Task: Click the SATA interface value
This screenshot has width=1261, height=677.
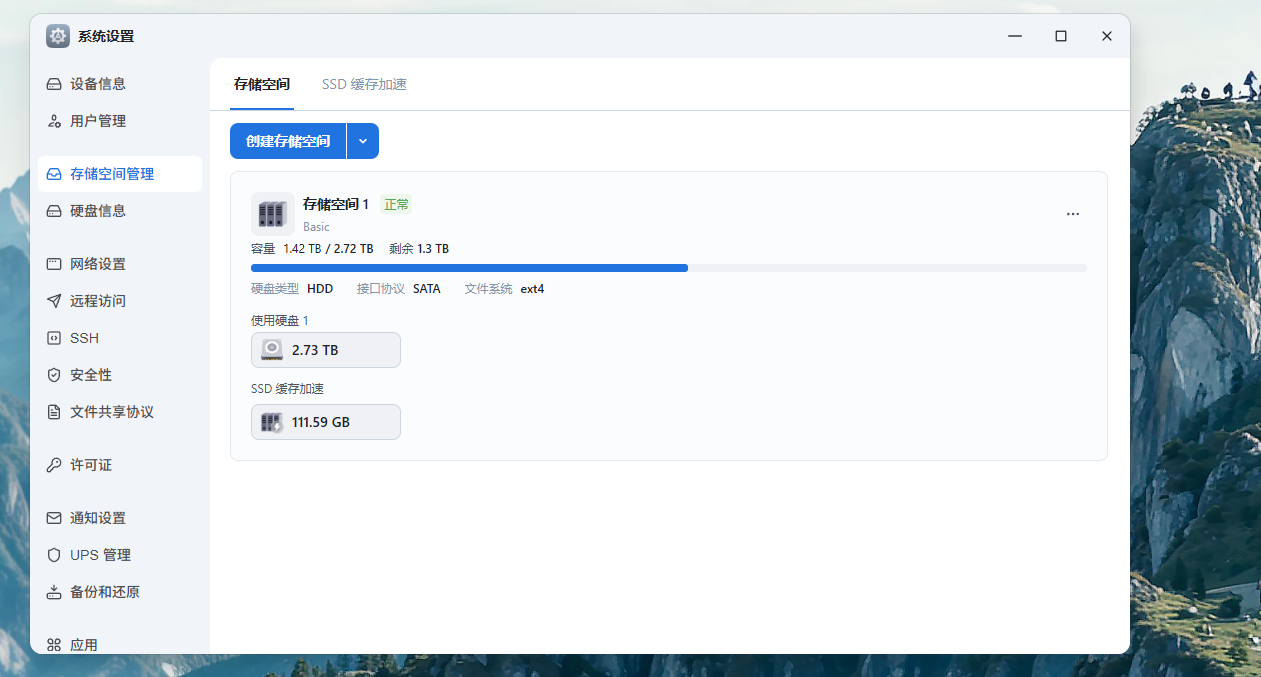Action: pos(426,288)
